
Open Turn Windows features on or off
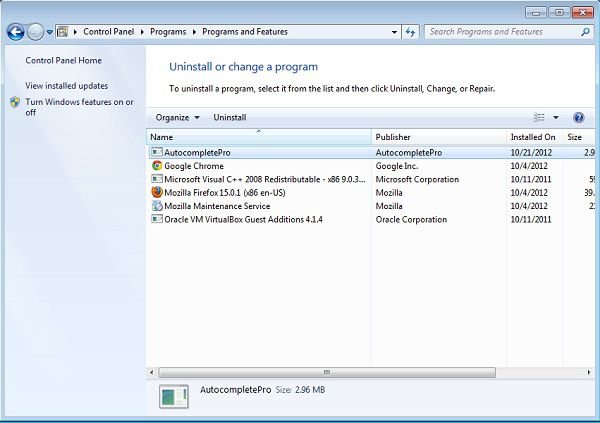(79, 107)
